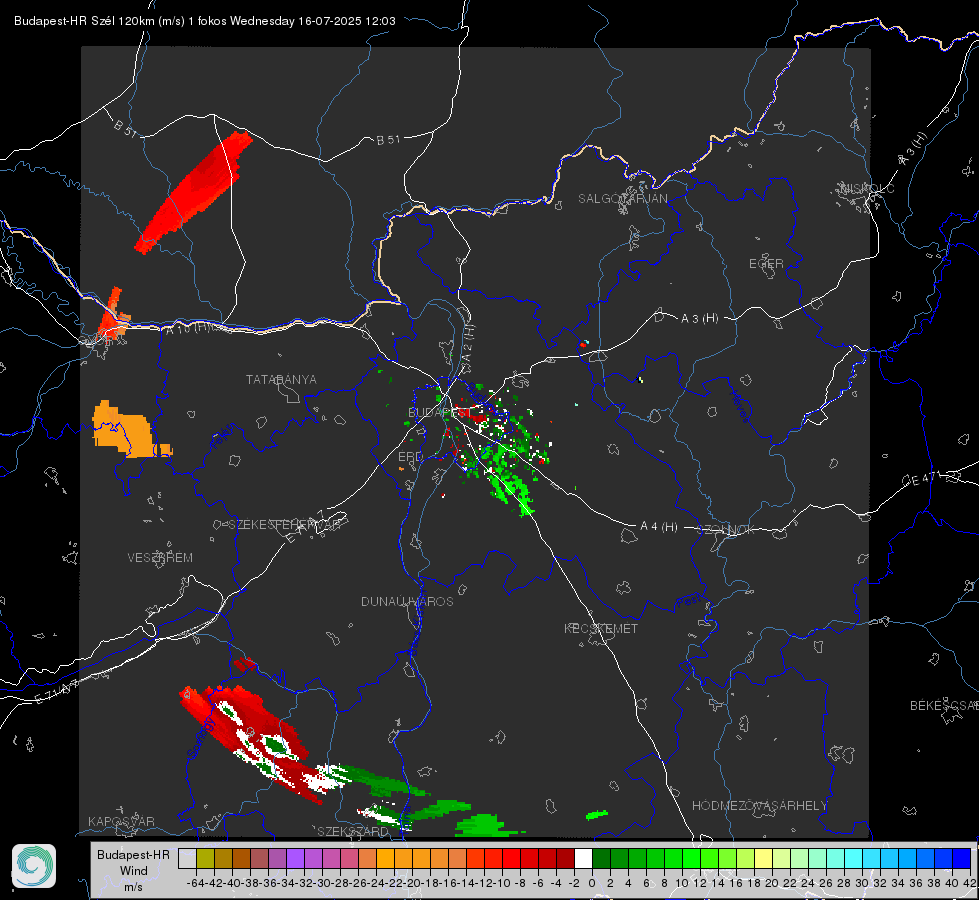Click the legend value label -64
Image resolution: width=979 pixels, height=900 pixels.
click(x=195, y=883)
